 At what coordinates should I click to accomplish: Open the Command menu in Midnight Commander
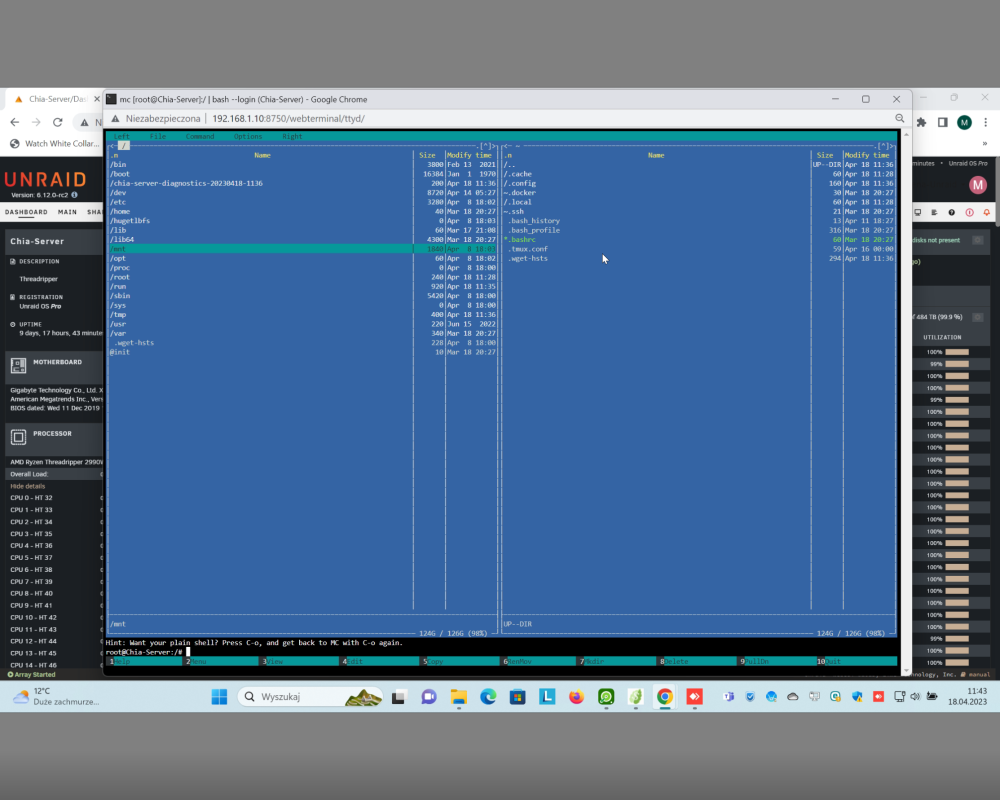pos(200,137)
